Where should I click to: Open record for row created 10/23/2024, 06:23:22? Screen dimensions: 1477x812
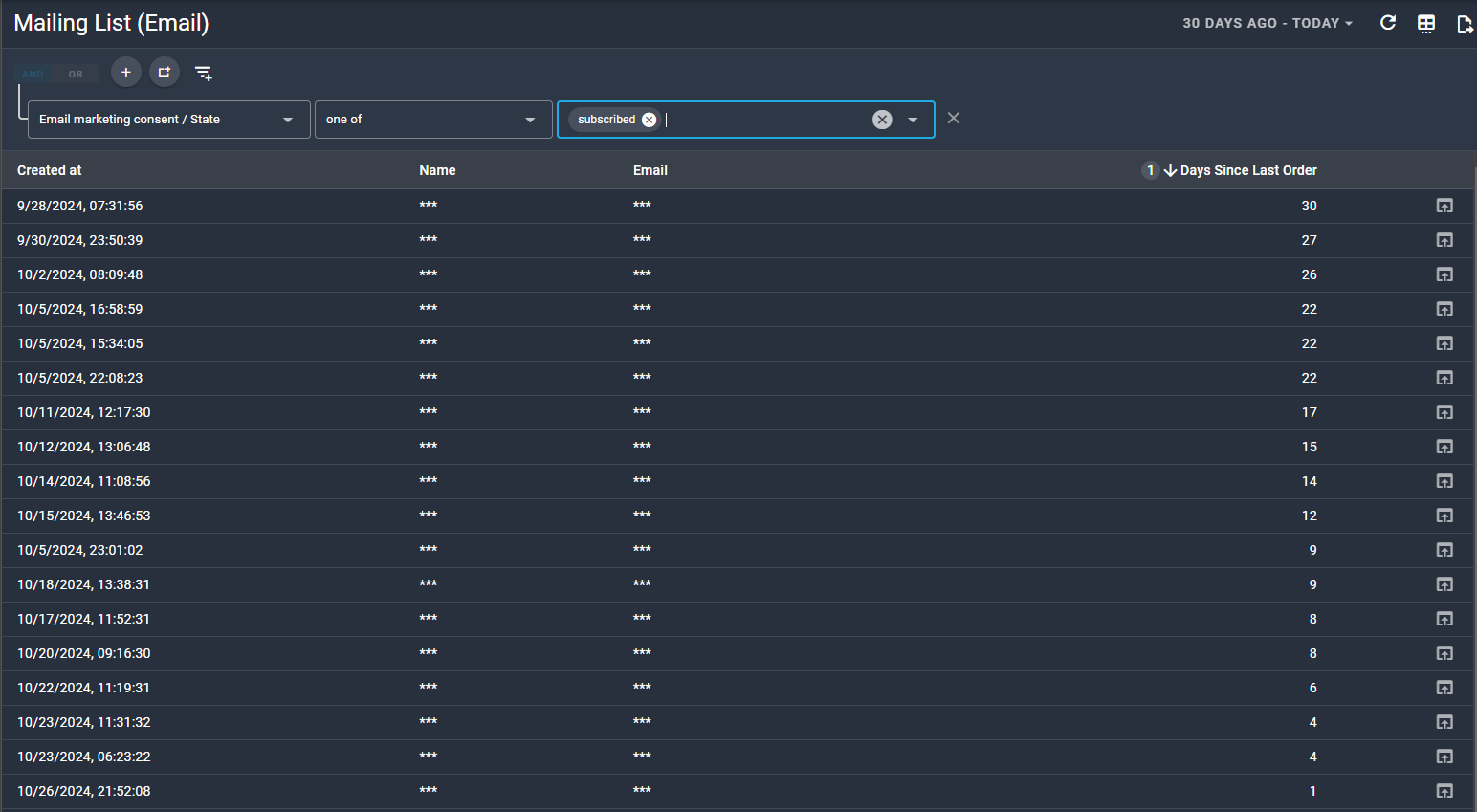(x=1444, y=757)
